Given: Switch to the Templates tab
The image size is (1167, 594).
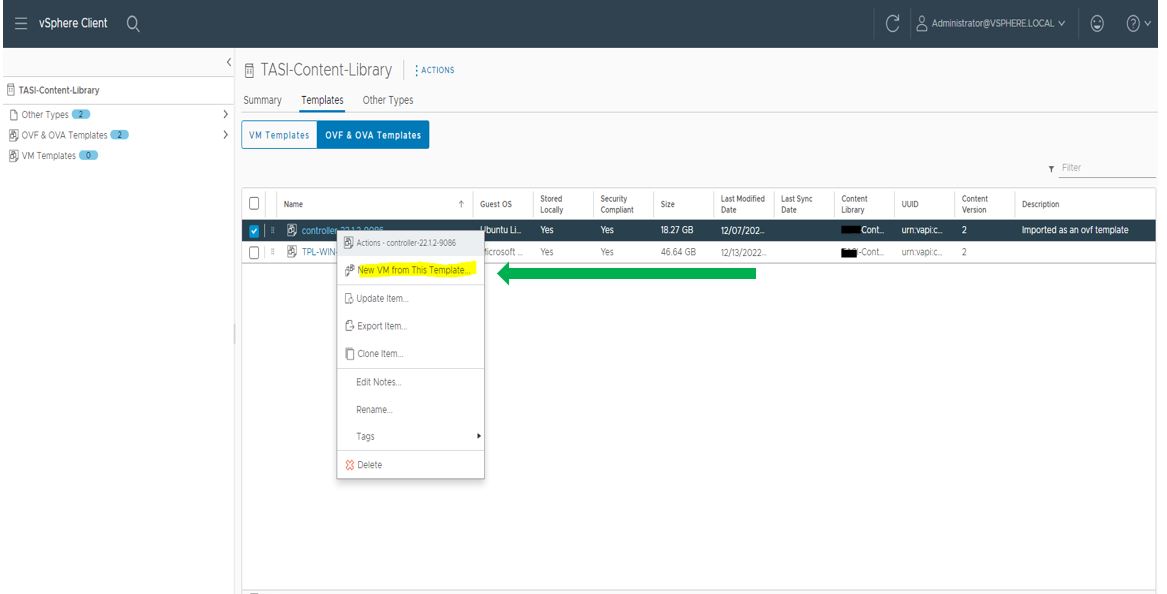Looking at the screenshot, I should (x=322, y=100).
